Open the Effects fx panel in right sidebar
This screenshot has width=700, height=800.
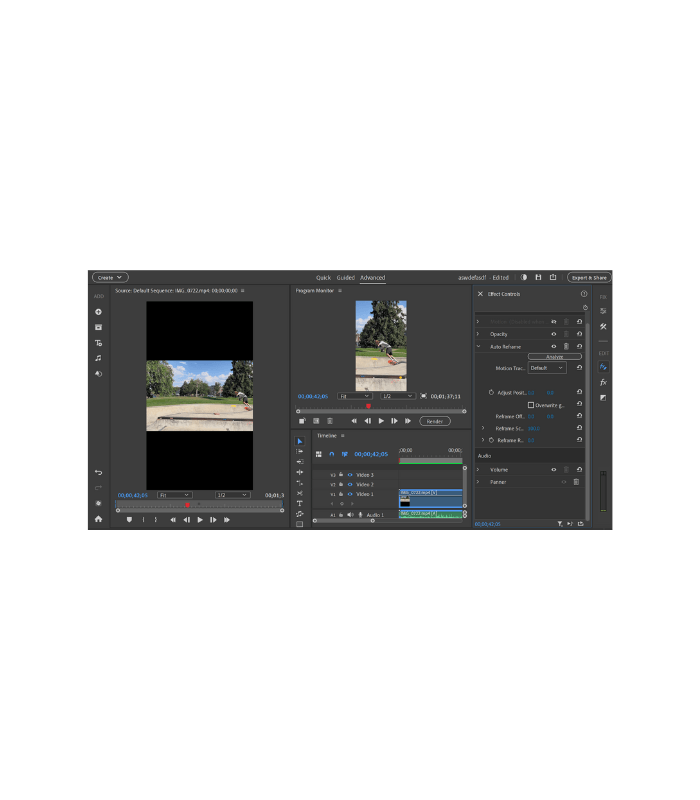tap(603, 382)
